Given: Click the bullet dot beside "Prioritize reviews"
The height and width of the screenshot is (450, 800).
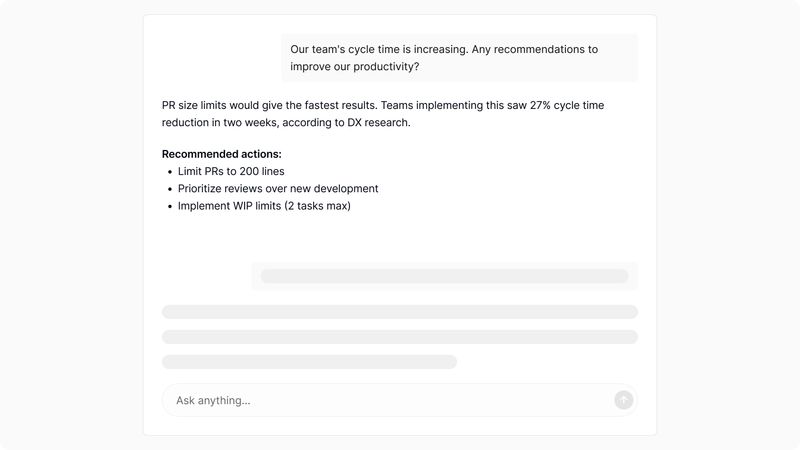Looking at the screenshot, I should 169,189.
